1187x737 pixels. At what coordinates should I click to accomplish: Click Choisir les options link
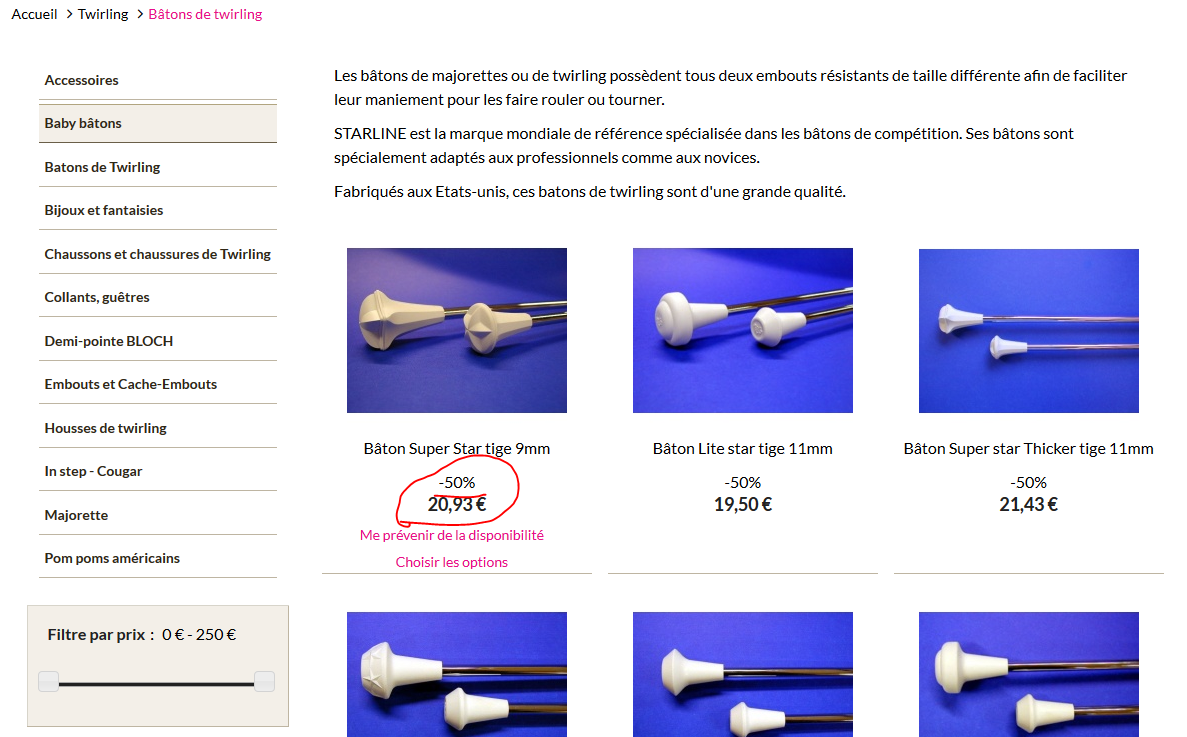452,562
